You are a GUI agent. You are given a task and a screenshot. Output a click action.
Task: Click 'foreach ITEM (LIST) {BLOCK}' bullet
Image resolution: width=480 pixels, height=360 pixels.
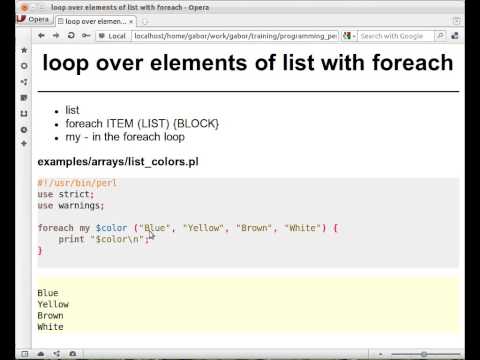click(142, 124)
